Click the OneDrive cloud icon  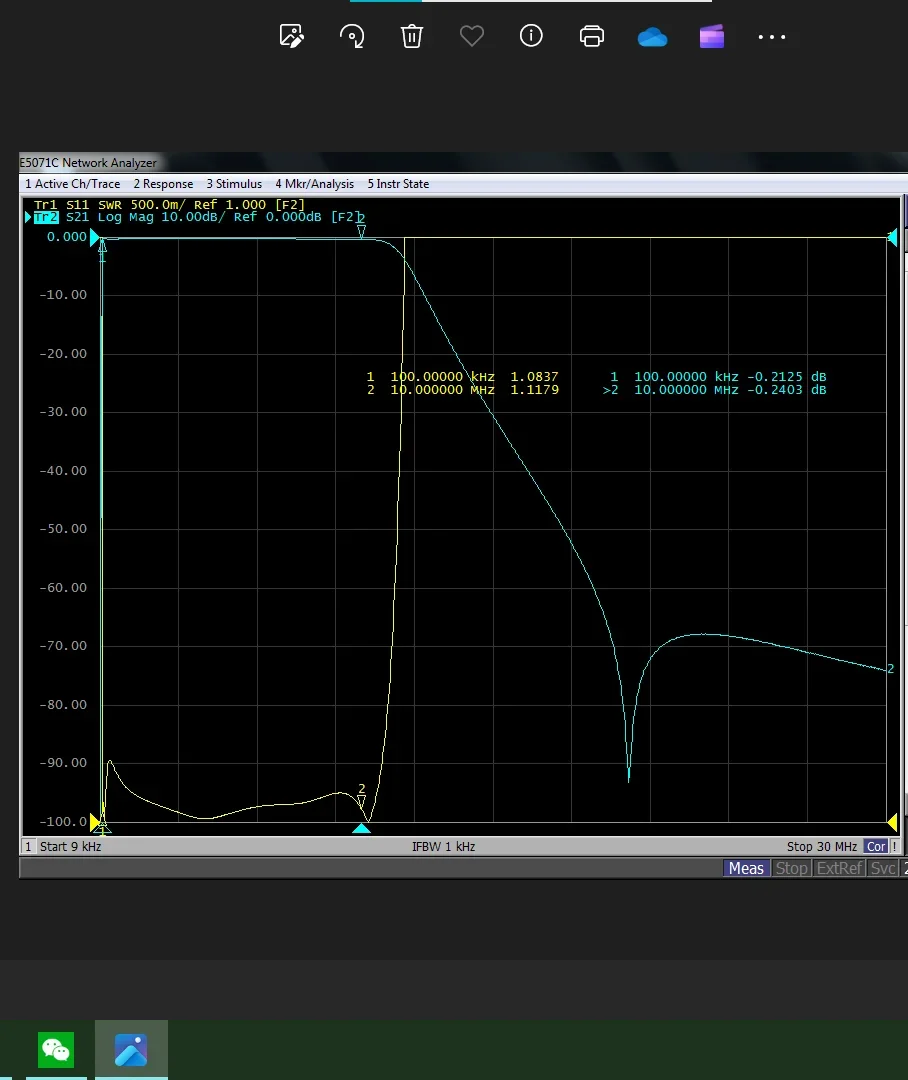652,37
